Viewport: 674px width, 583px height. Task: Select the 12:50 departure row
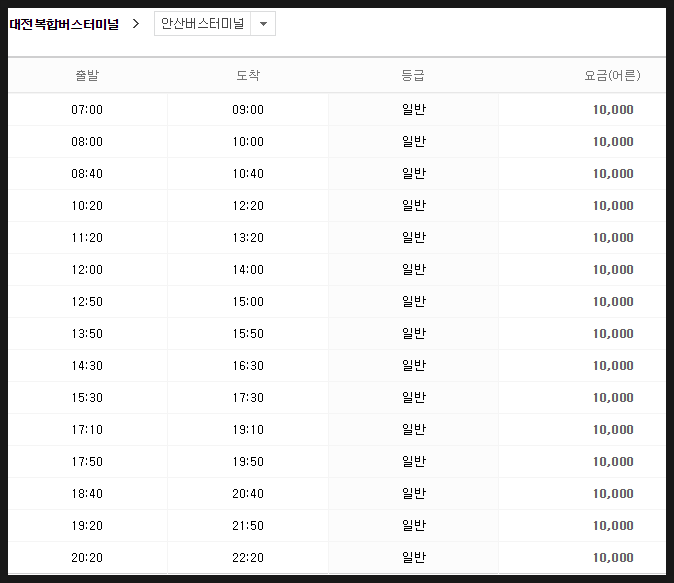pos(337,301)
